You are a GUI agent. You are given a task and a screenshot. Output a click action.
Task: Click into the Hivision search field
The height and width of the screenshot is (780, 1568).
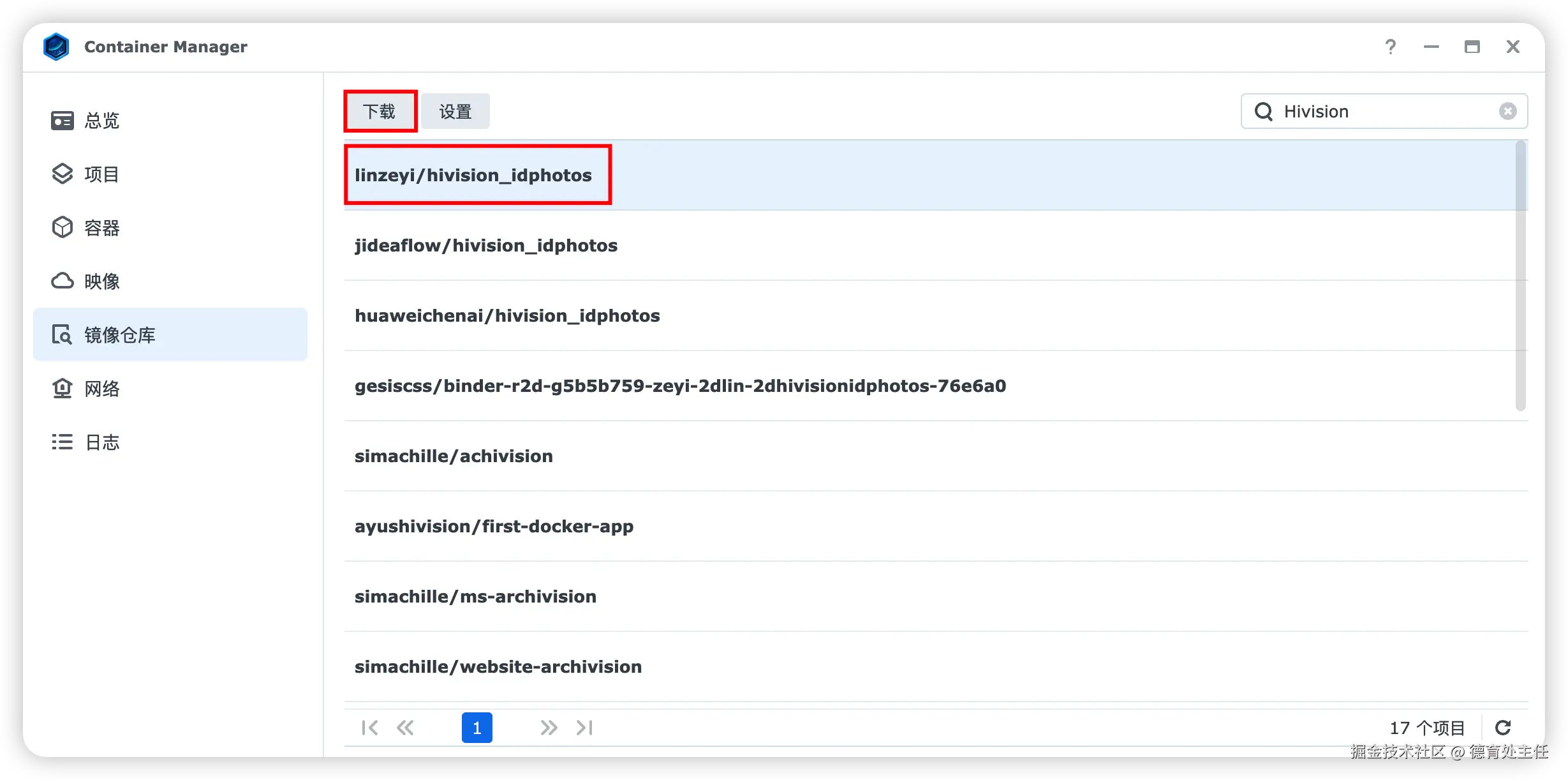tap(1384, 112)
